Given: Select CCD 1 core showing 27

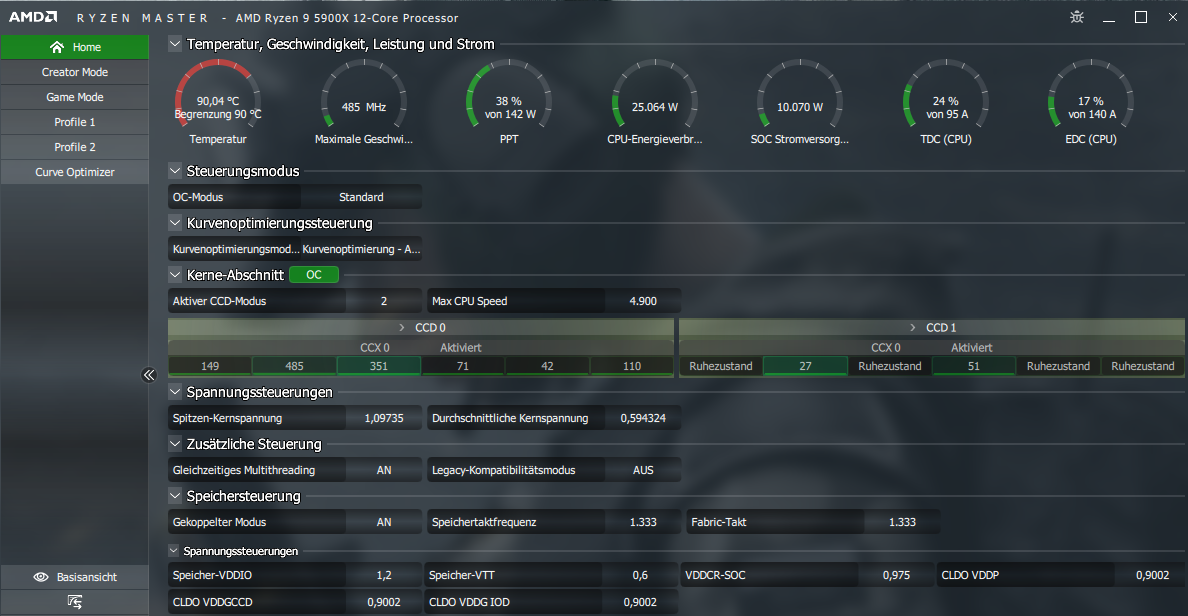Looking at the screenshot, I should click(805, 366).
